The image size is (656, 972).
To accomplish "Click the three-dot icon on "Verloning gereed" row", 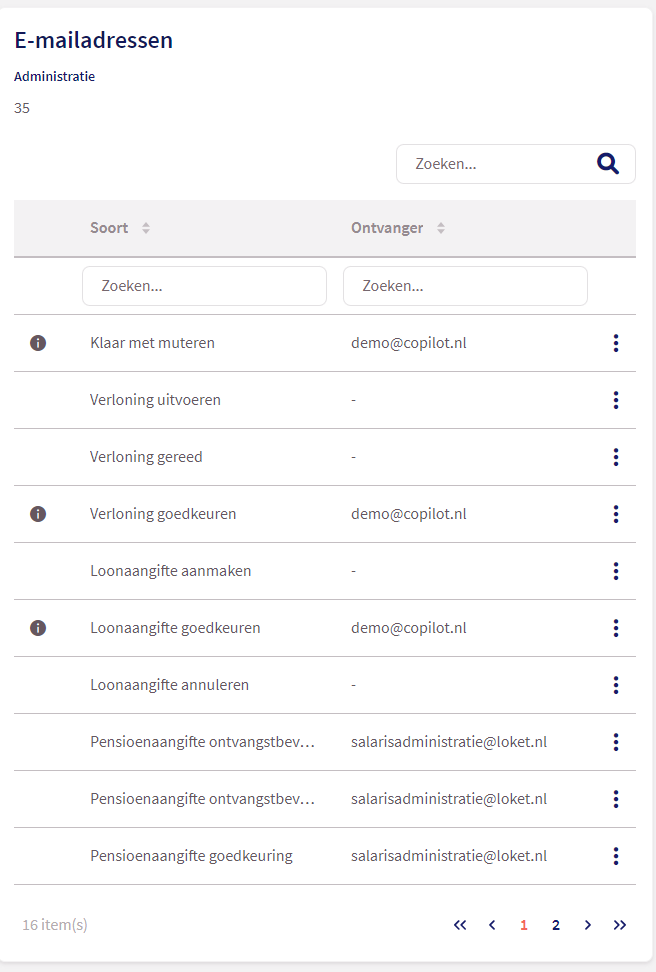I will pos(616,457).
